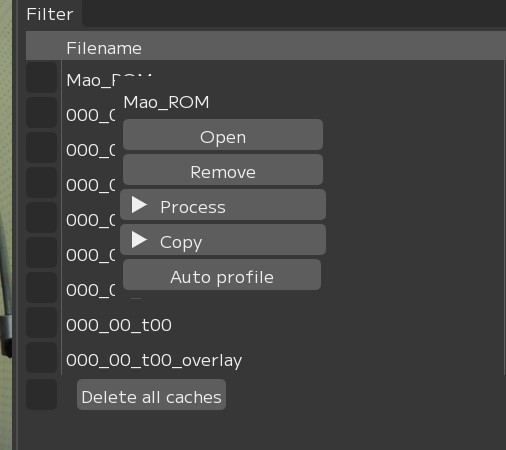Toggle checkbox beside 000_00_t00
Image resolution: width=506 pixels, height=450 pixels.
(x=41, y=323)
